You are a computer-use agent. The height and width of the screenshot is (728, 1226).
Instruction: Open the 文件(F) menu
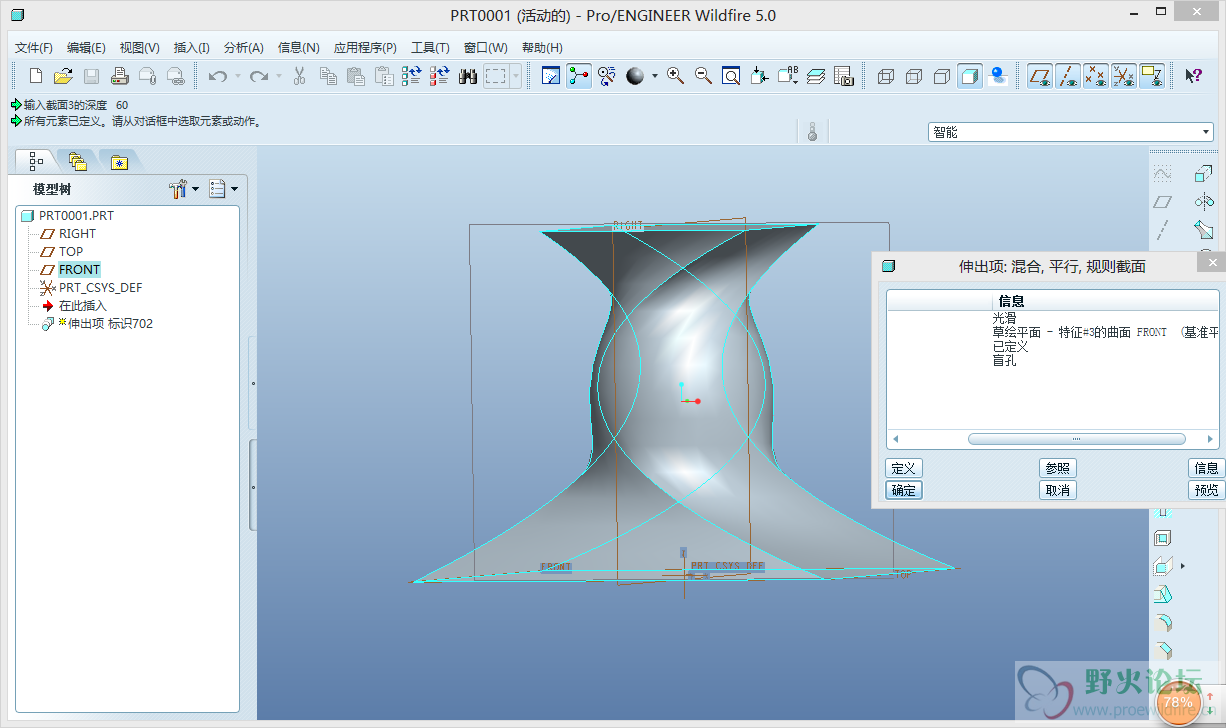pyautogui.click(x=34, y=47)
